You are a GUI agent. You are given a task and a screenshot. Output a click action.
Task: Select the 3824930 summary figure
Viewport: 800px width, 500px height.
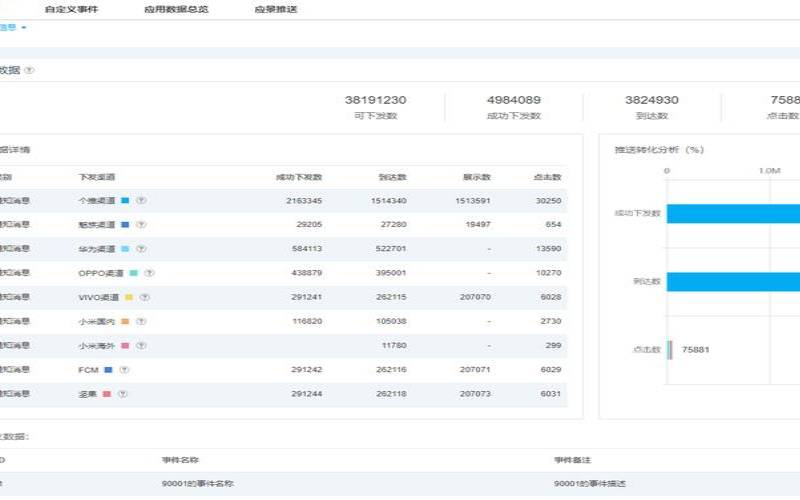tap(652, 100)
